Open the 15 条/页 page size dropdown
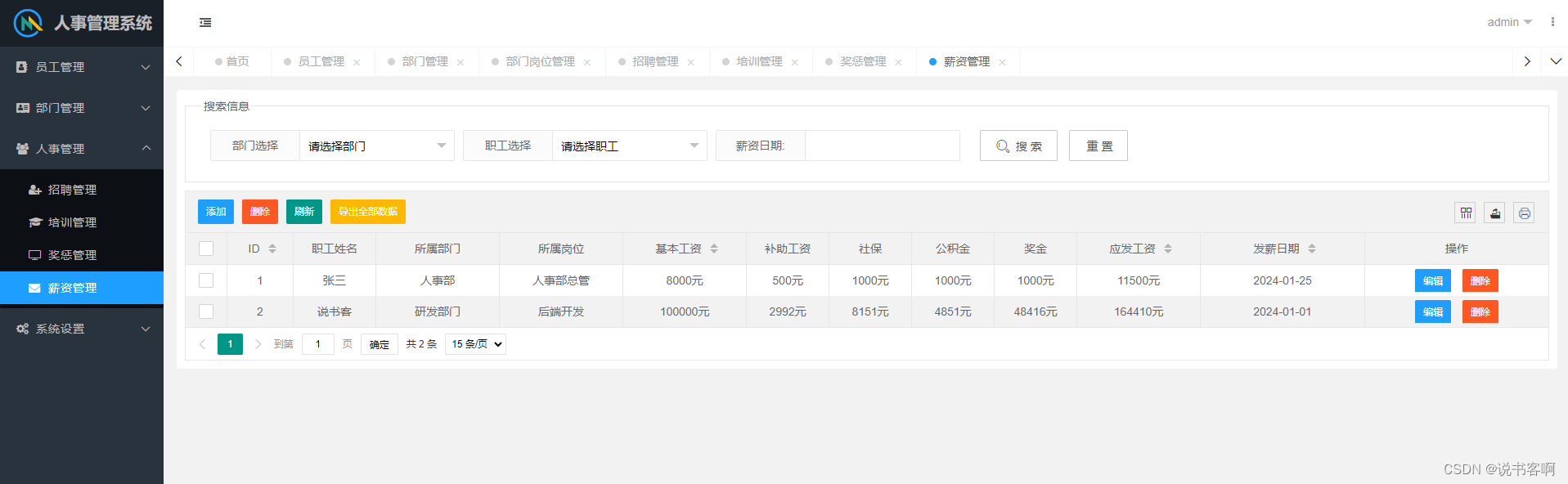The width and height of the screenshot is (1568, 484). point(476,344)
